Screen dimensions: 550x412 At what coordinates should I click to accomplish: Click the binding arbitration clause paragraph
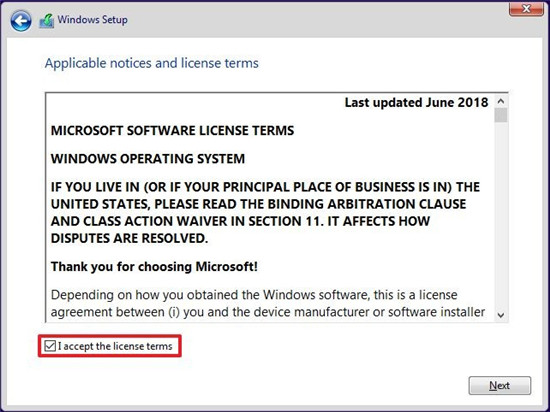(265, 212)
